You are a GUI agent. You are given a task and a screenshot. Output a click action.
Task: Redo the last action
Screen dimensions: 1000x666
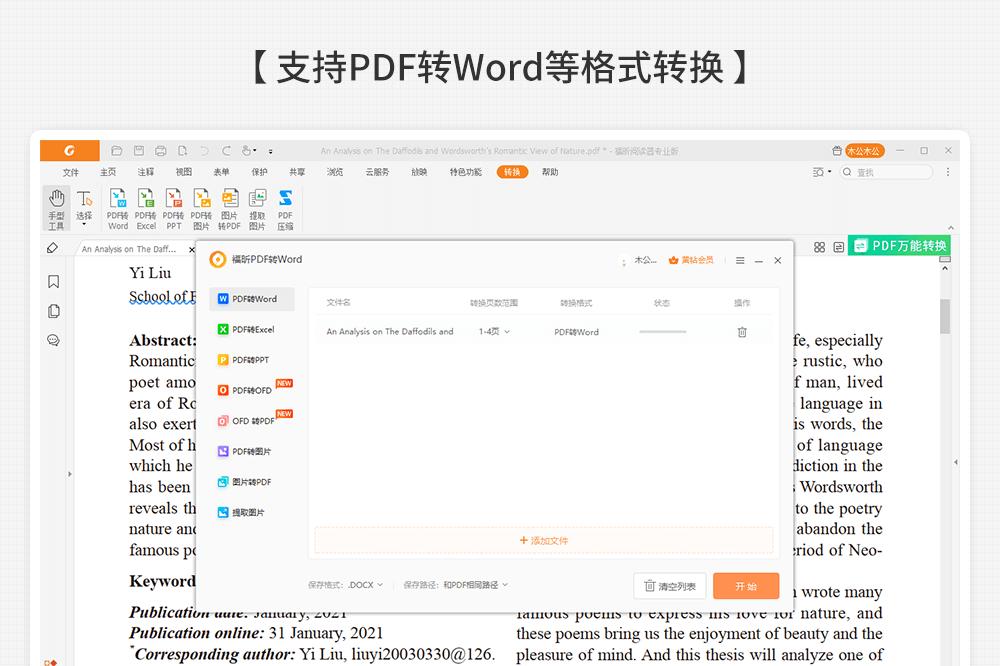[x=226, y=151]
